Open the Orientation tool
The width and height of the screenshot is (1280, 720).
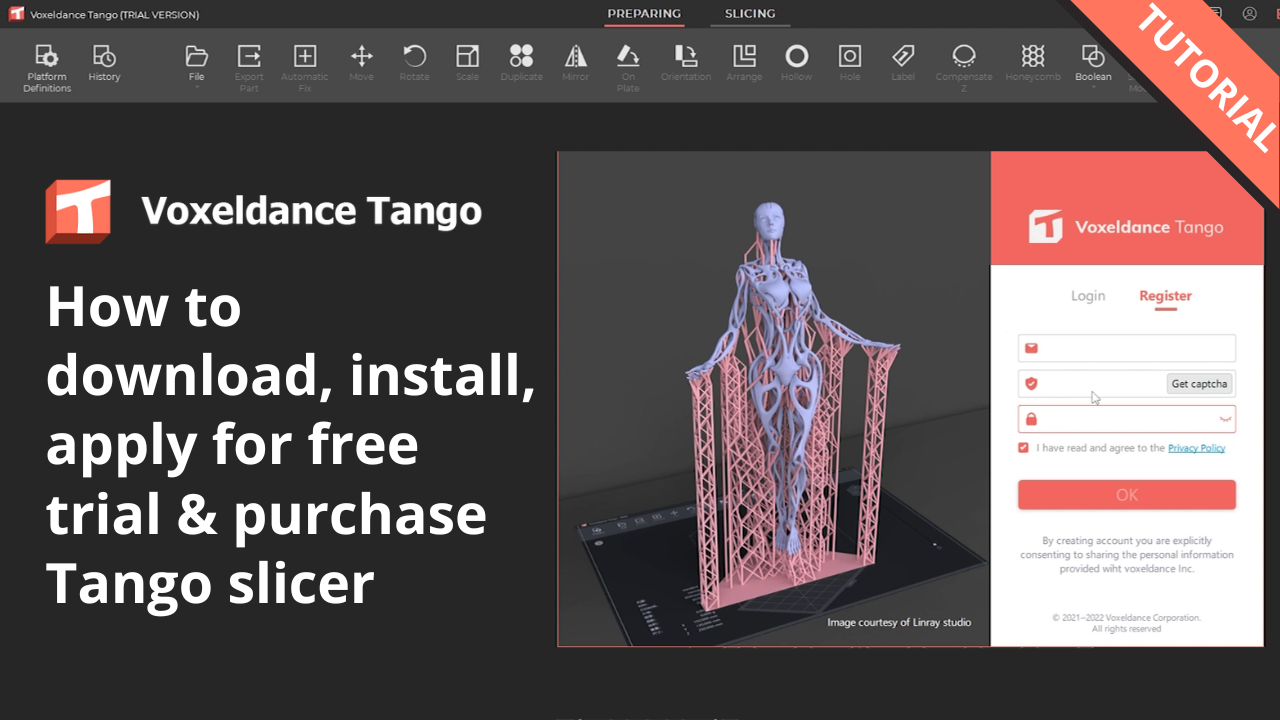[686, 63]
